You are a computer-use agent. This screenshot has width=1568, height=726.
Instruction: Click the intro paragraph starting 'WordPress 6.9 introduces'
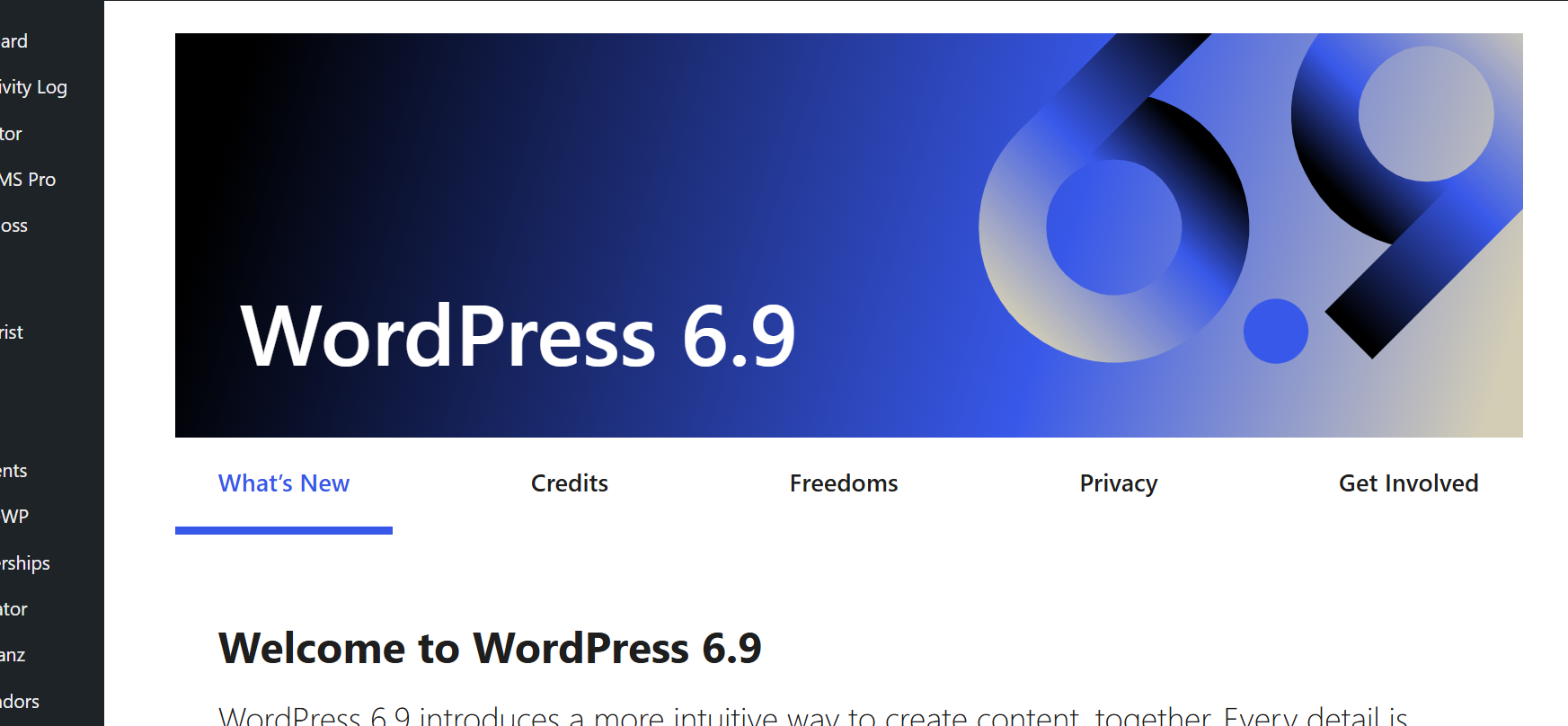[813, 715]
